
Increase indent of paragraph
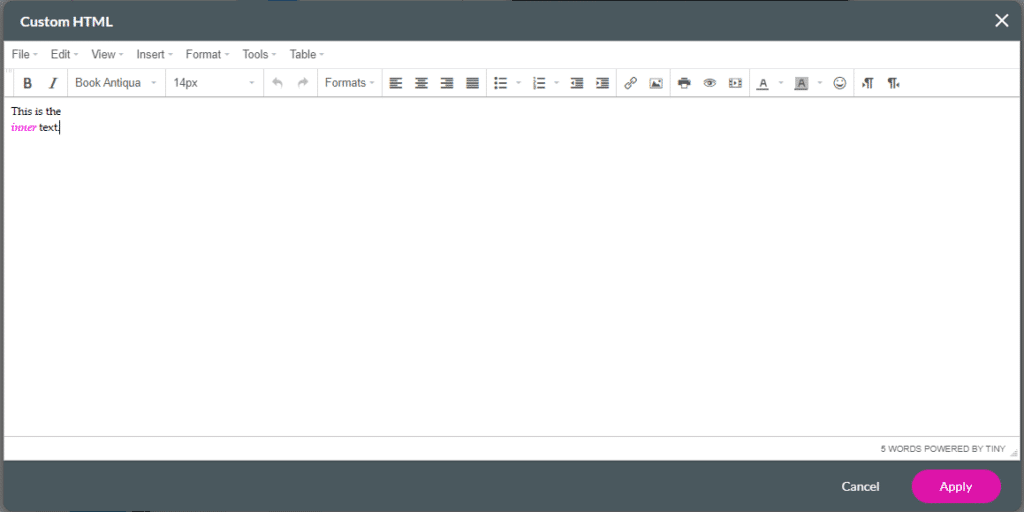click(602, 83)
